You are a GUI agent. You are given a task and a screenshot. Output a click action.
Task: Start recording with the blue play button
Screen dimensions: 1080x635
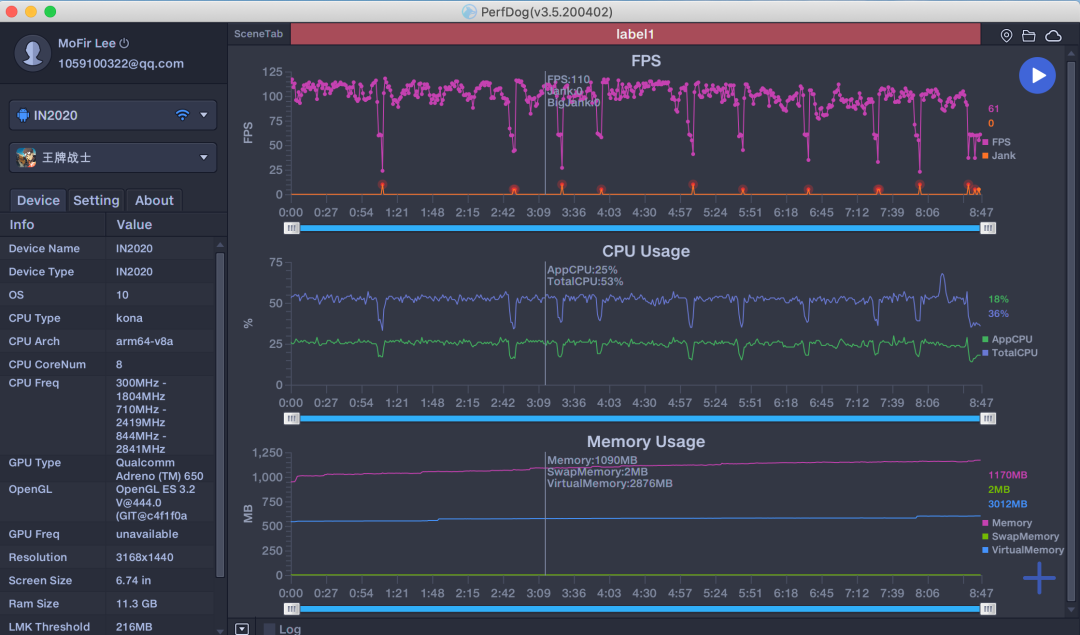coord(1037,76)
